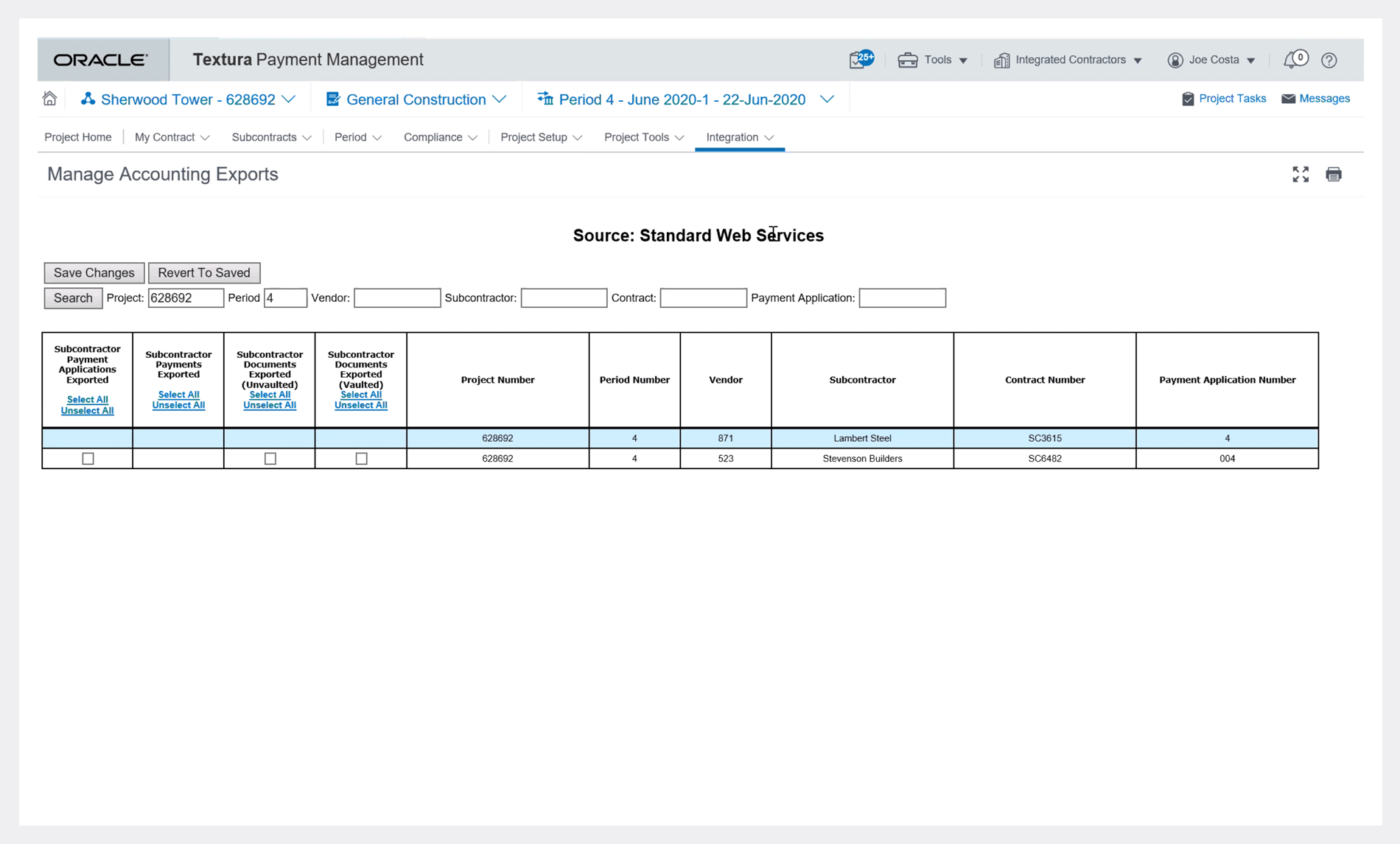Expand the Compliance menu
This screenshot has width=1400, height=844.
[x=441, y=138]
